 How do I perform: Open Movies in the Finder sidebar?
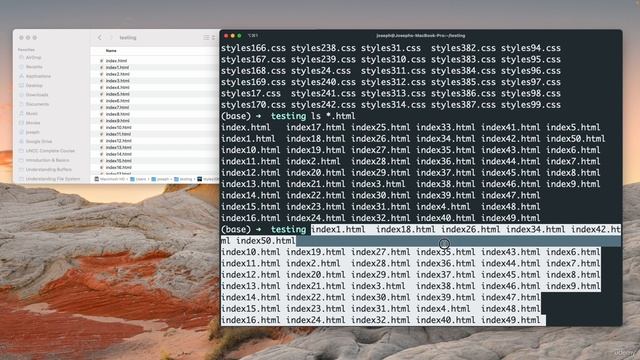coord(33,123)
